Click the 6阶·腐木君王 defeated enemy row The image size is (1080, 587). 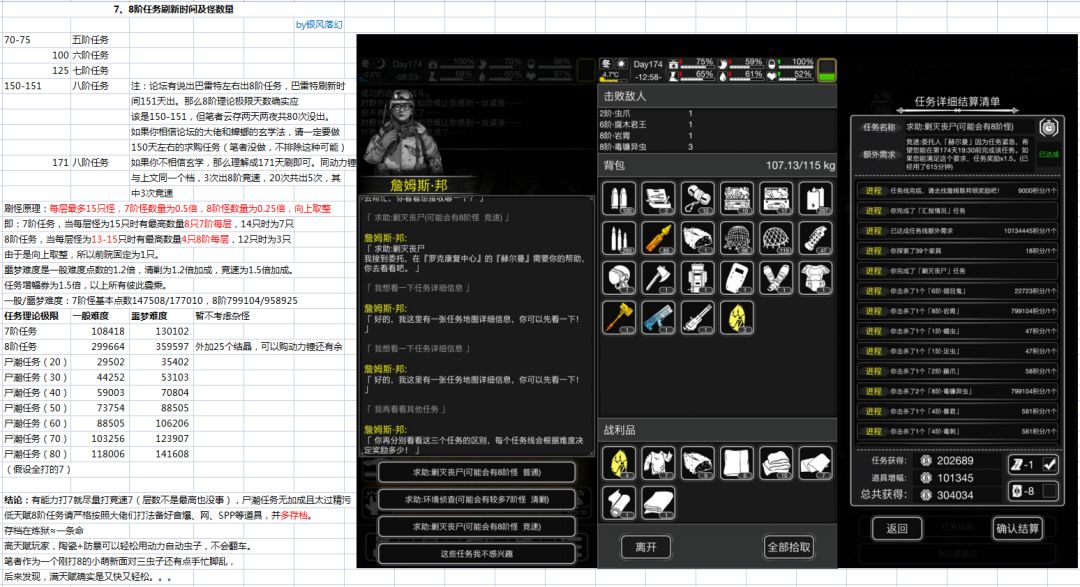click(x=647, y=125)
